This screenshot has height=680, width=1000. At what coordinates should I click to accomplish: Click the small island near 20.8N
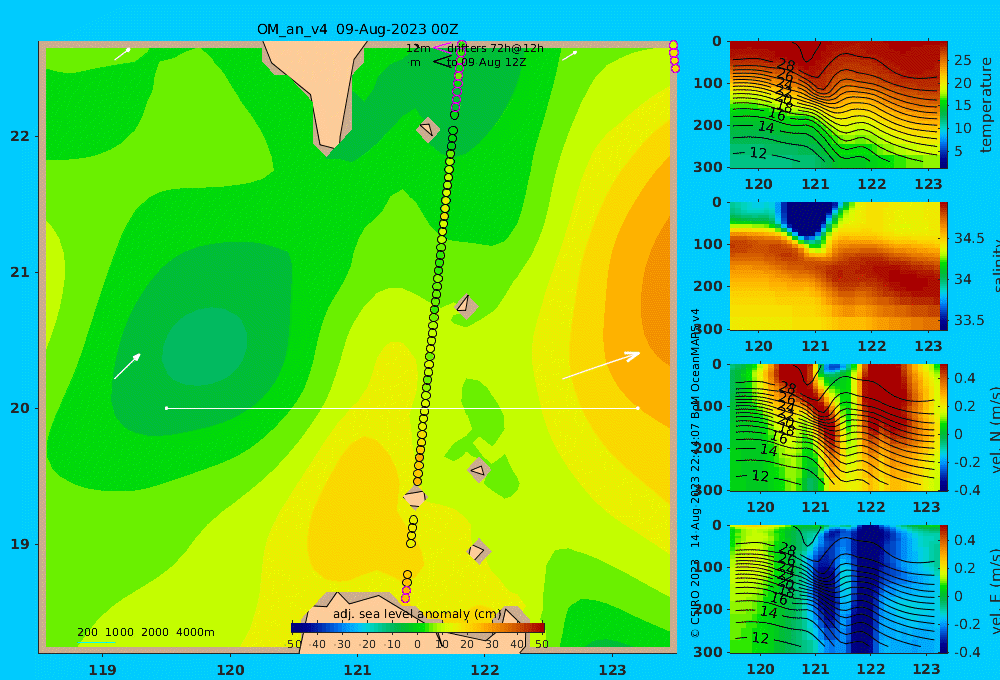point(466,306)
